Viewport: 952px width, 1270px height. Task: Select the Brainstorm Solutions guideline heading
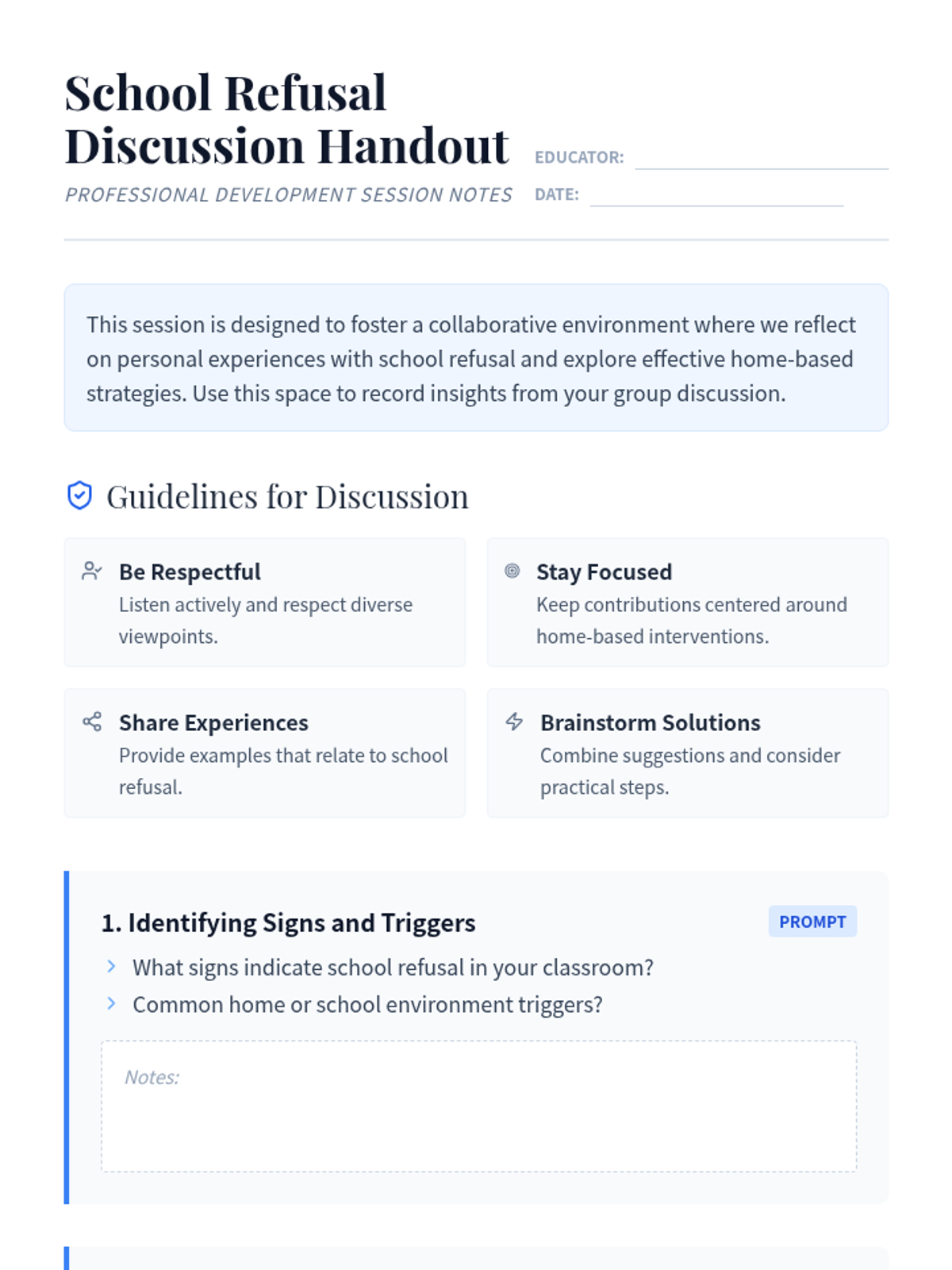point(650,722)
